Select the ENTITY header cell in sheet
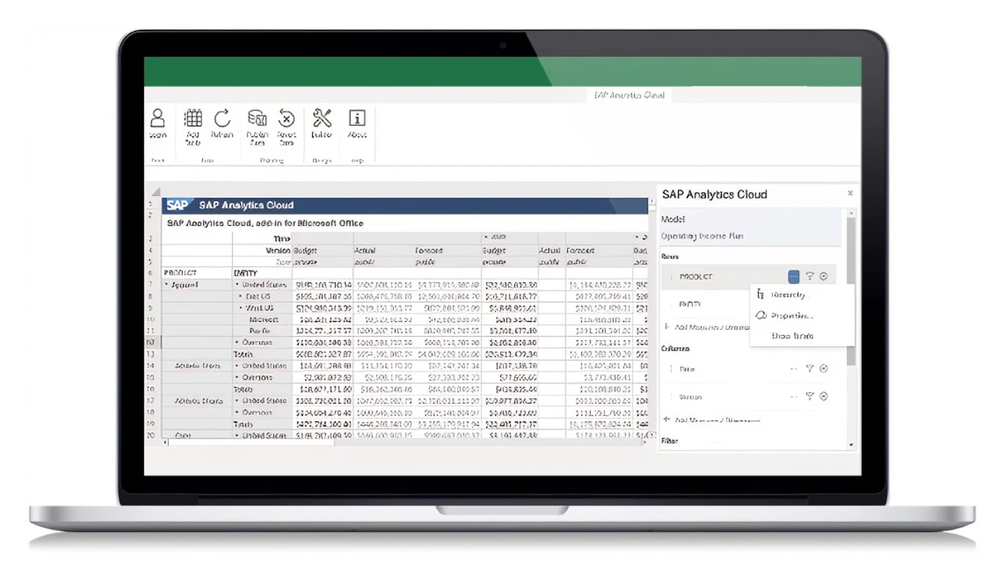 (x=262, y=273)
